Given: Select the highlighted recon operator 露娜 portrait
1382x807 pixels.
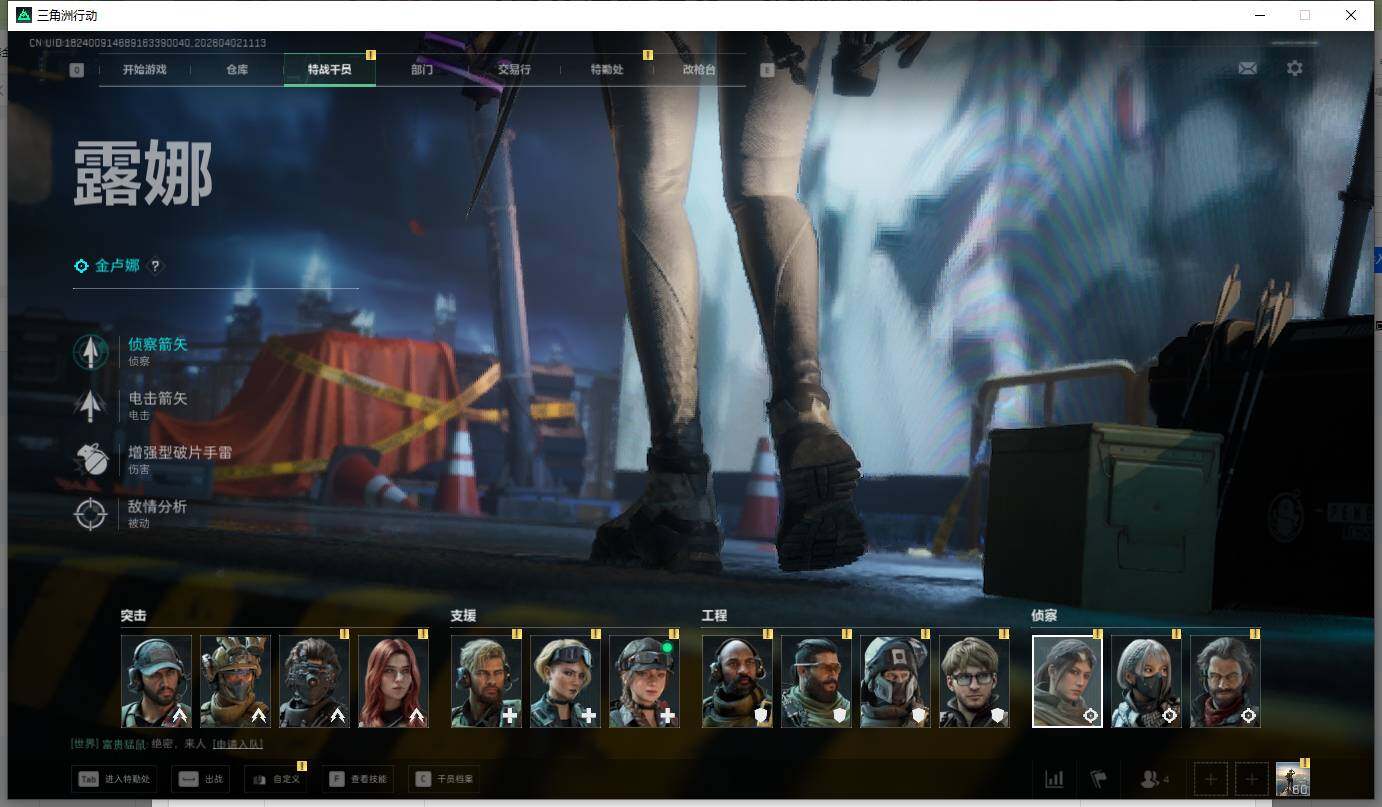Looking at the screenshot, I should [1067, 681].
